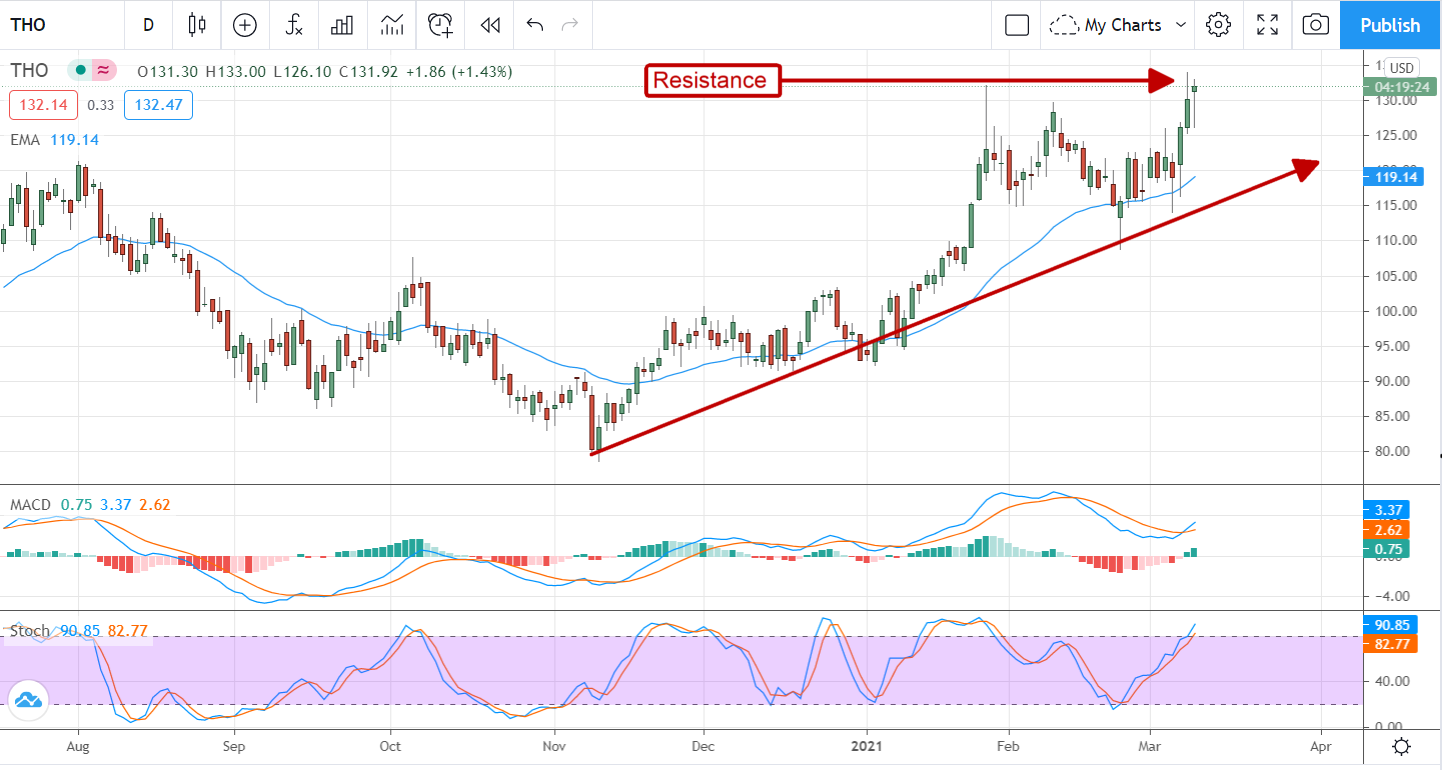The image size is (1442, 770).
Task: Undo the last chart action
Action: coord(535,25)
